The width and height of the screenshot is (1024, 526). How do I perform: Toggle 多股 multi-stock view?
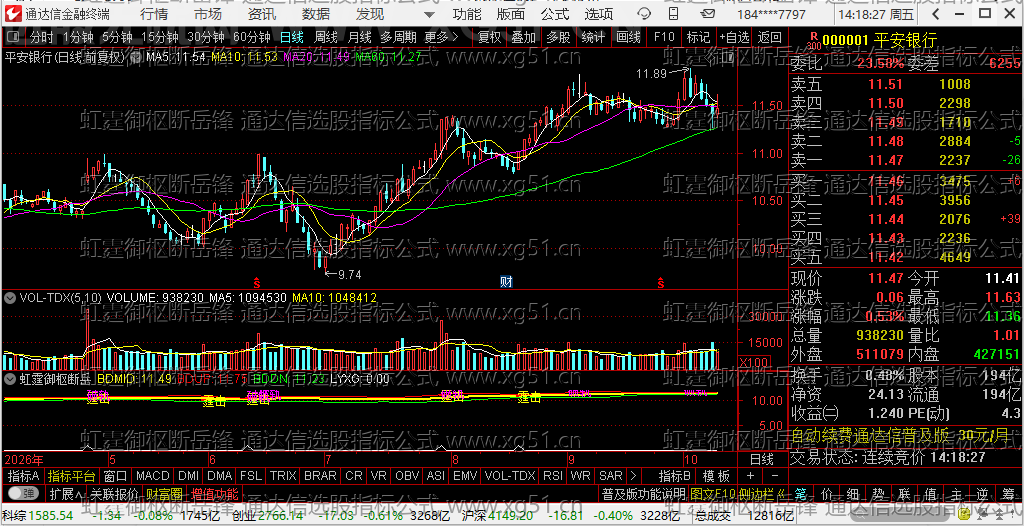(558, 37)
